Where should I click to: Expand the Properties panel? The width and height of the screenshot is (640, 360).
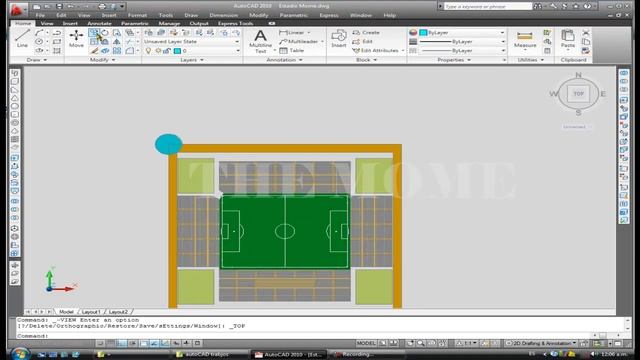point(454,60)
